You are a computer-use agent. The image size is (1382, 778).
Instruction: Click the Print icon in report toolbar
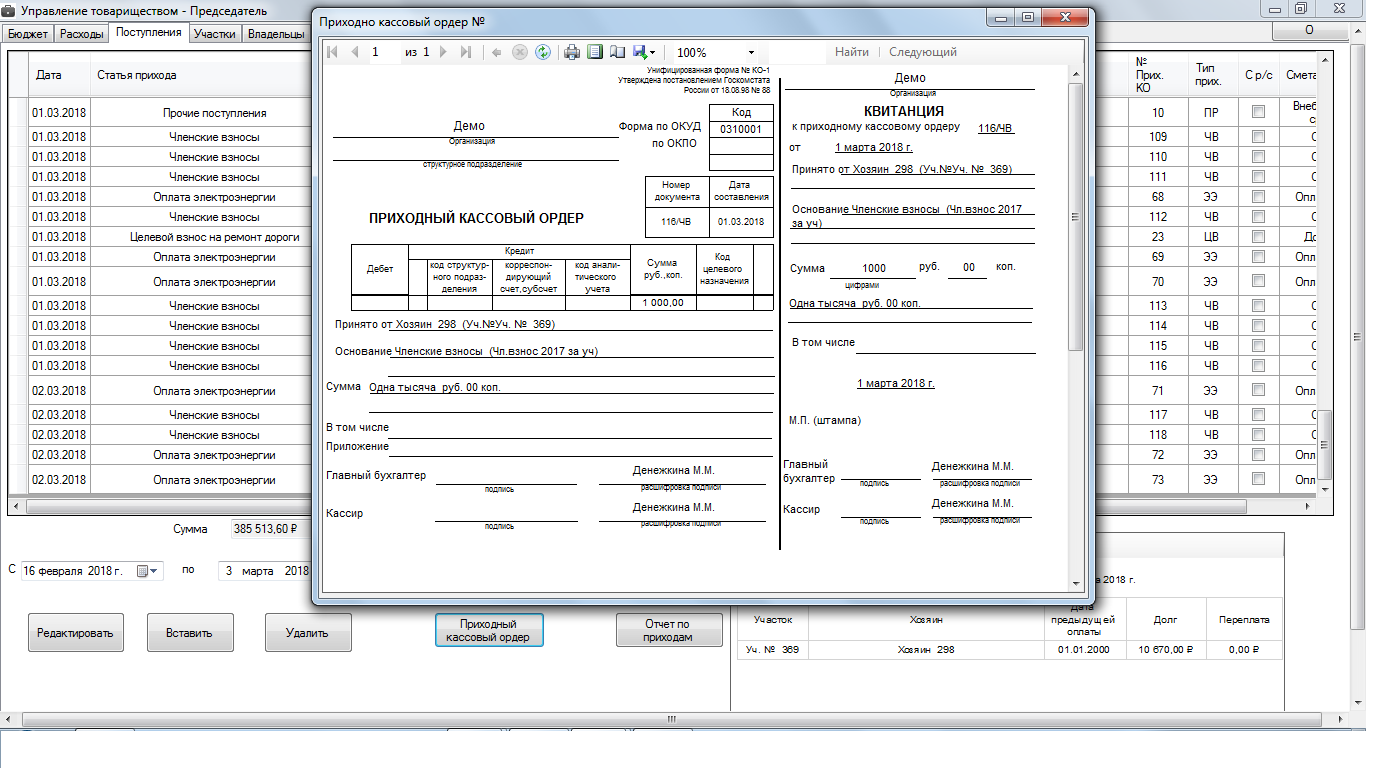(x=572, y=52)
